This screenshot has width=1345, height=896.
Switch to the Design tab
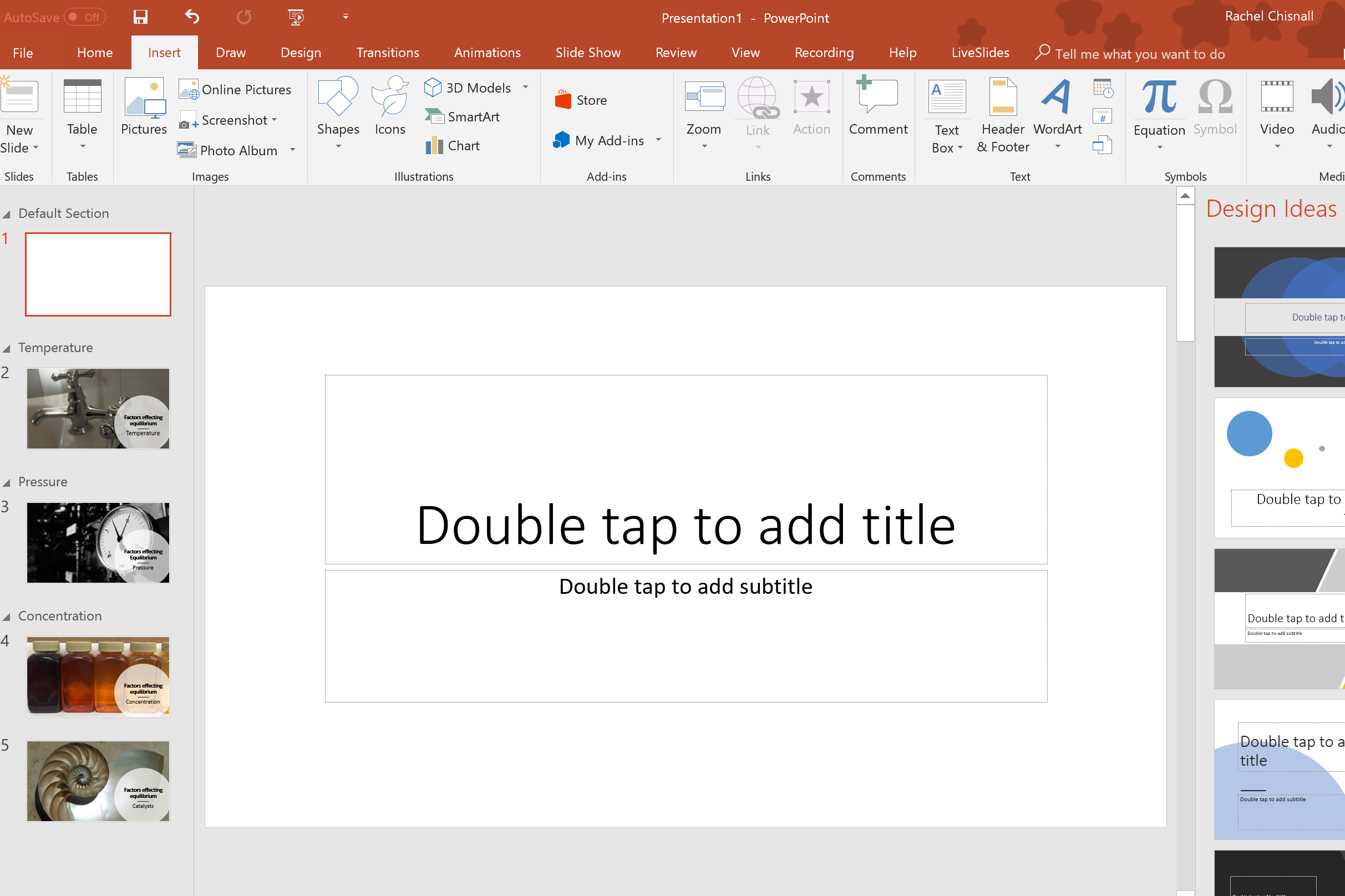pos(301,53)
